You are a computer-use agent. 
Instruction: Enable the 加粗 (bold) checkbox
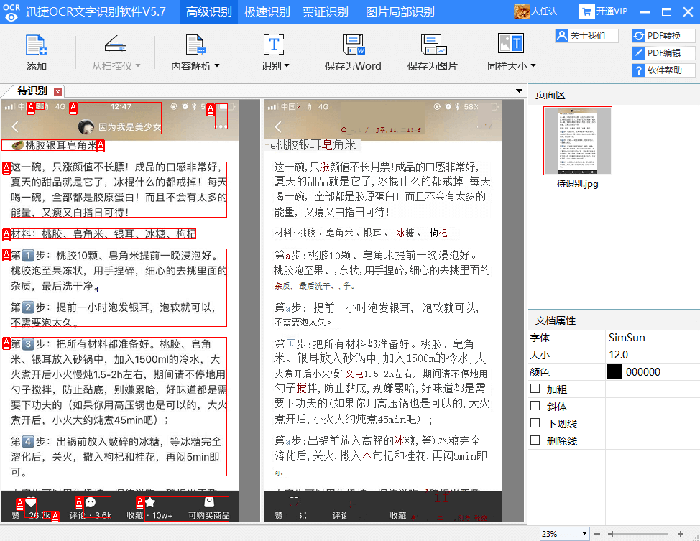535,389
